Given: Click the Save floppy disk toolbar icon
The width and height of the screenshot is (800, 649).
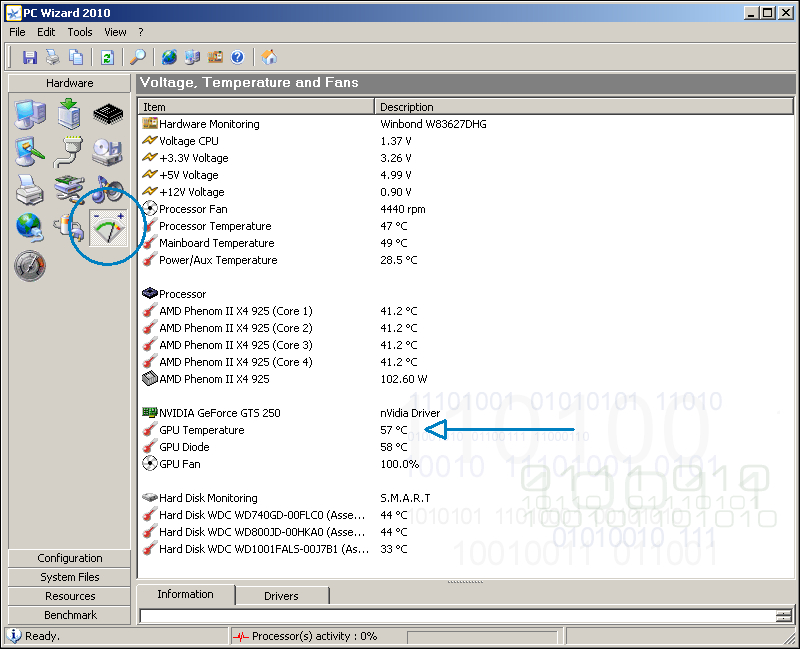Looking at the screenshot, I should pyautogui.click(x=30, y=57).
